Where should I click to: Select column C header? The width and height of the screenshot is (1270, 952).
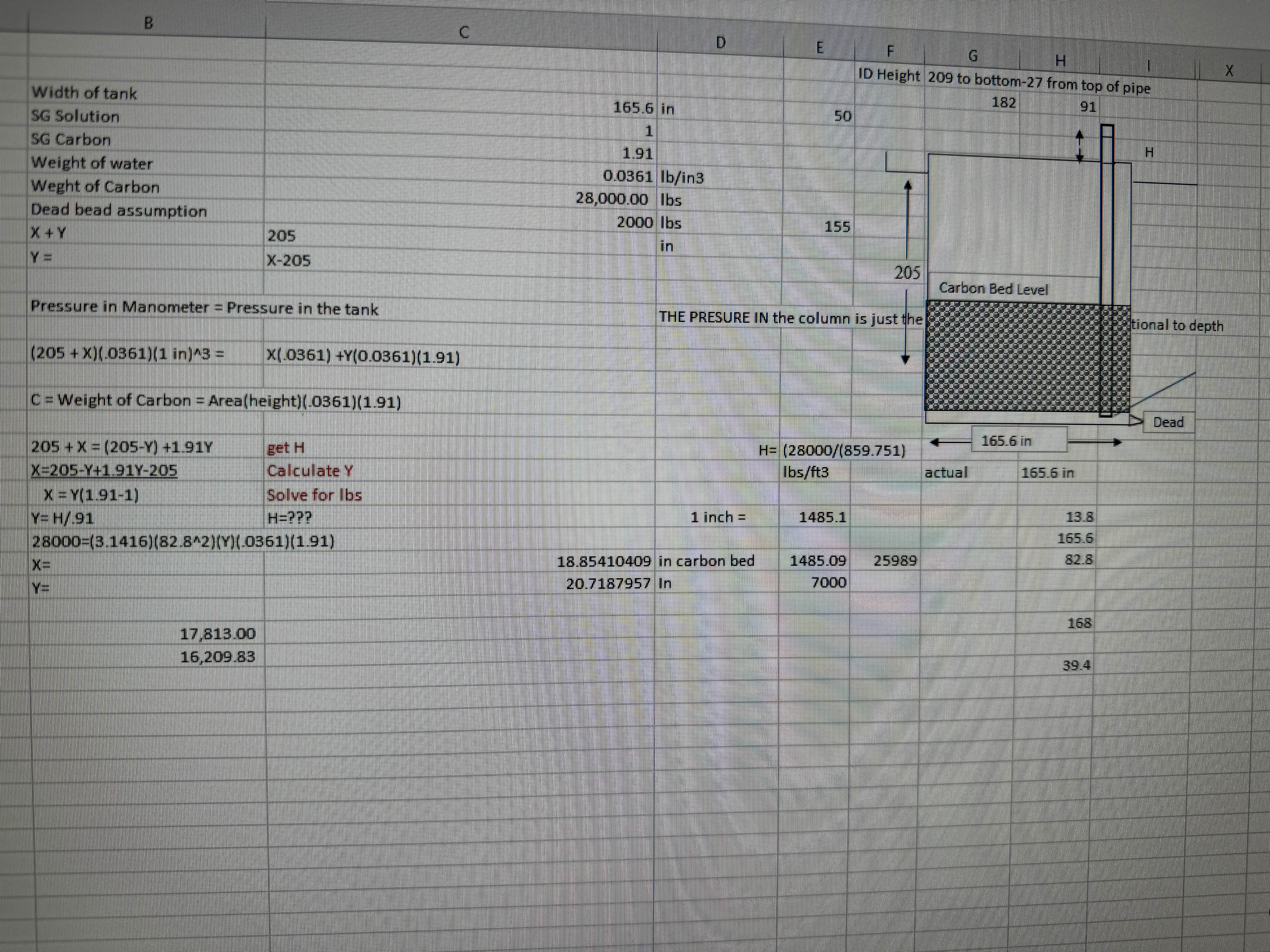tap(464, 33)
